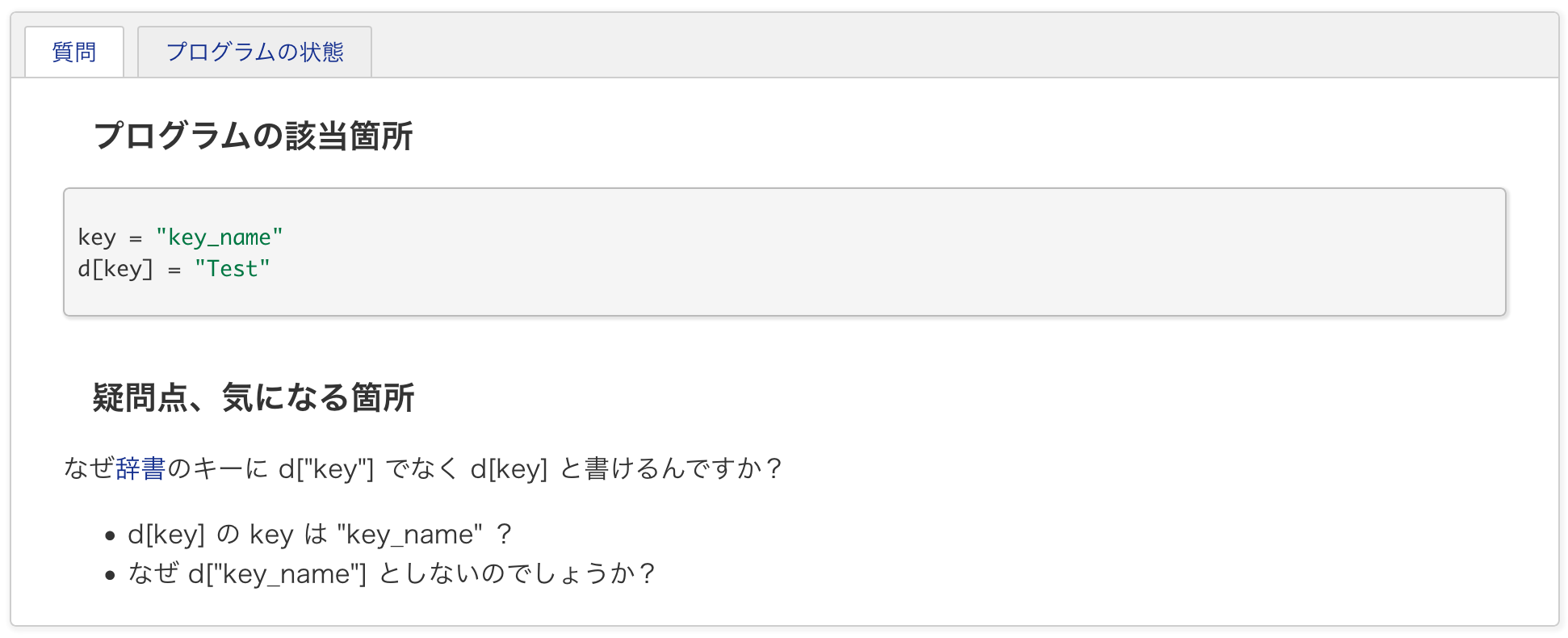Follow the 辞書 link in the question
This screenshot has height=638, width=1568.
[140, 468]
